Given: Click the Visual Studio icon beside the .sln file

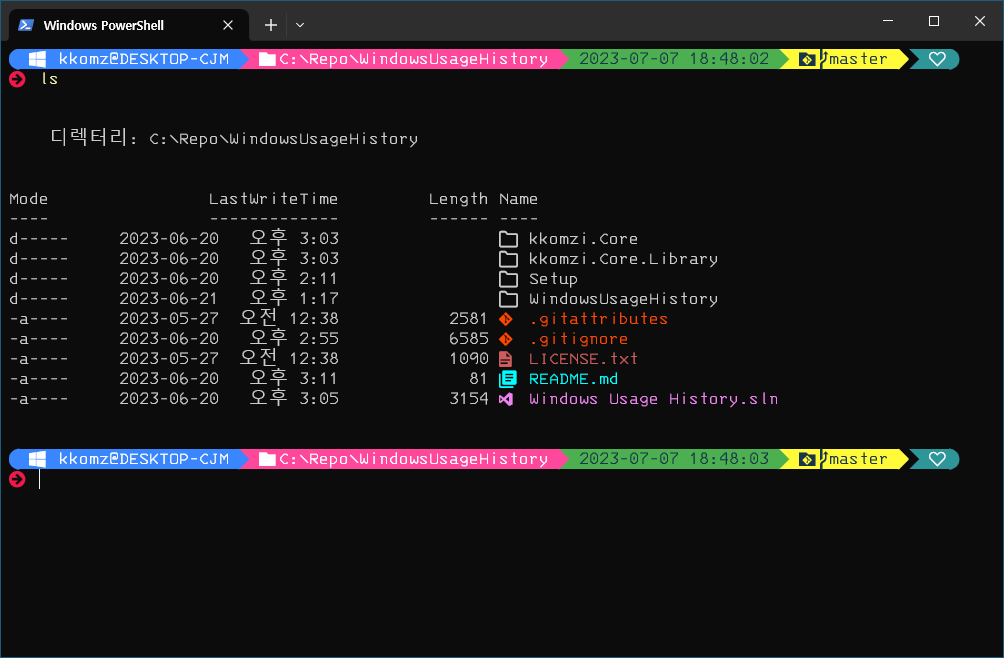Looking at the screenshot, I should point(506,399).
